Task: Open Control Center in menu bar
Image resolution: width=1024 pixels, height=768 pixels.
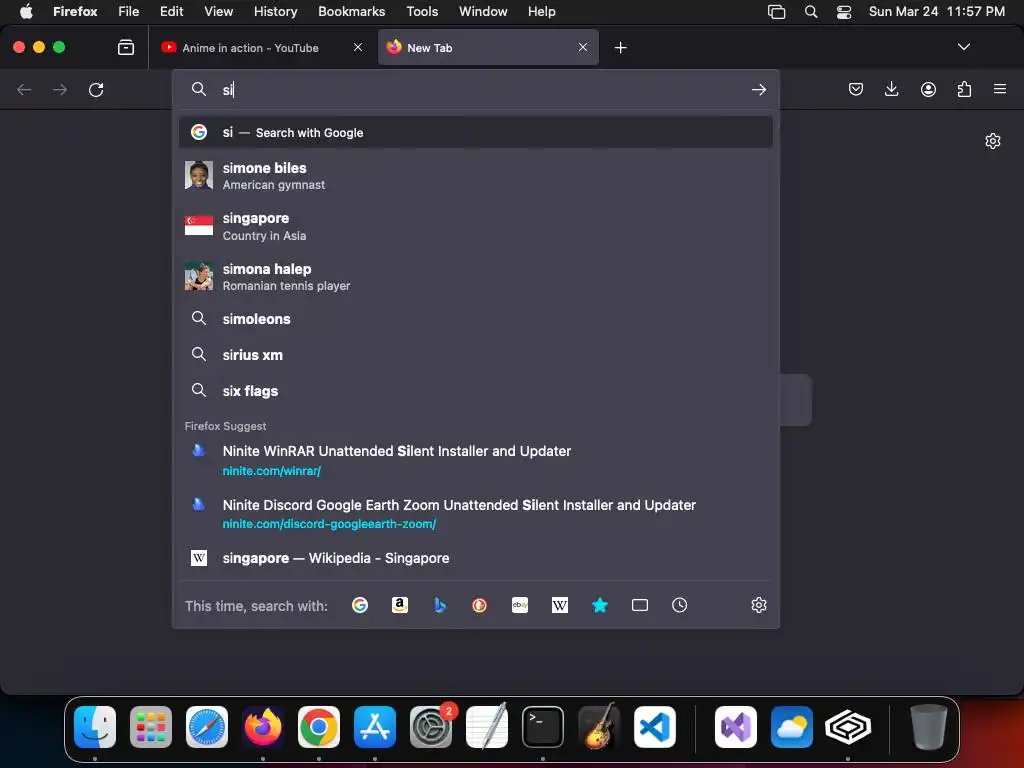Action: 844,11
